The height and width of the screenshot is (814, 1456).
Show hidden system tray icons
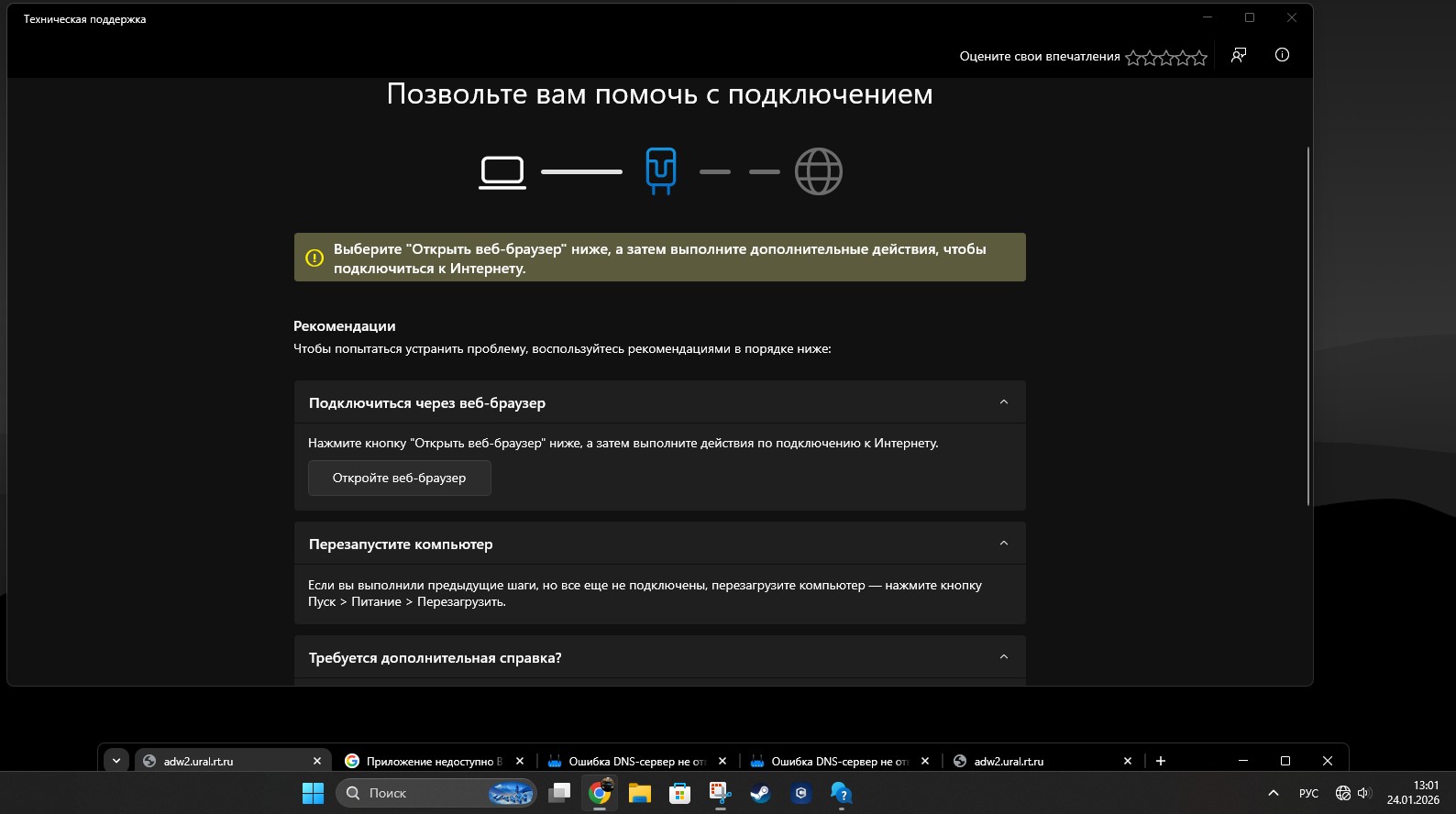pos(1273,793)
